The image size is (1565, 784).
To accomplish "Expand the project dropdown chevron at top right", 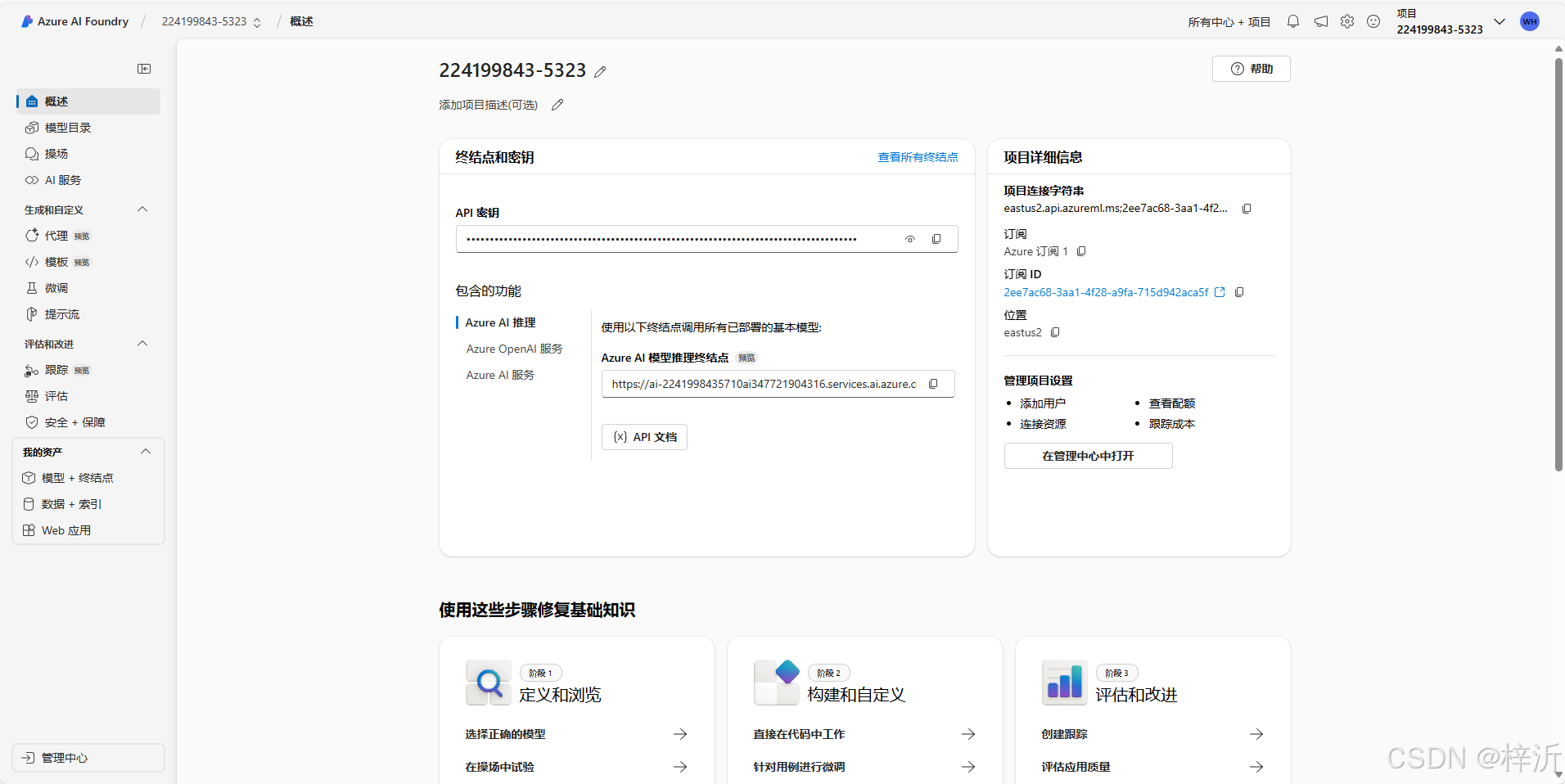I will (1500, 21).
